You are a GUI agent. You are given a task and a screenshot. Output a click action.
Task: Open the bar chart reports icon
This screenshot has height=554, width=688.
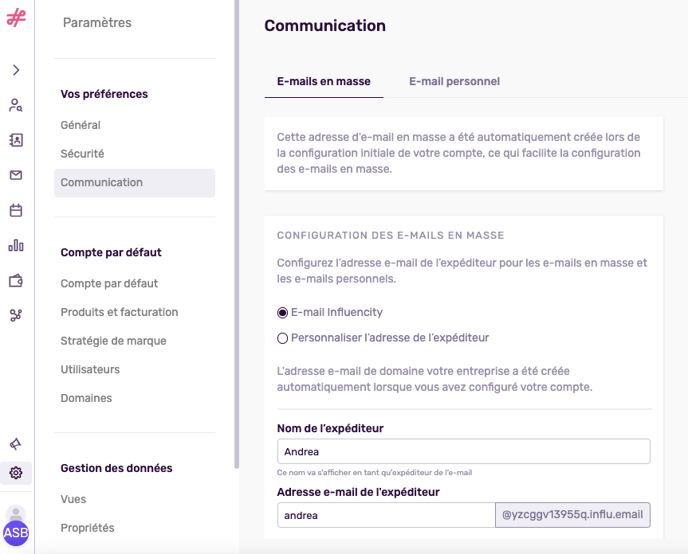click(x=16, y=245)
